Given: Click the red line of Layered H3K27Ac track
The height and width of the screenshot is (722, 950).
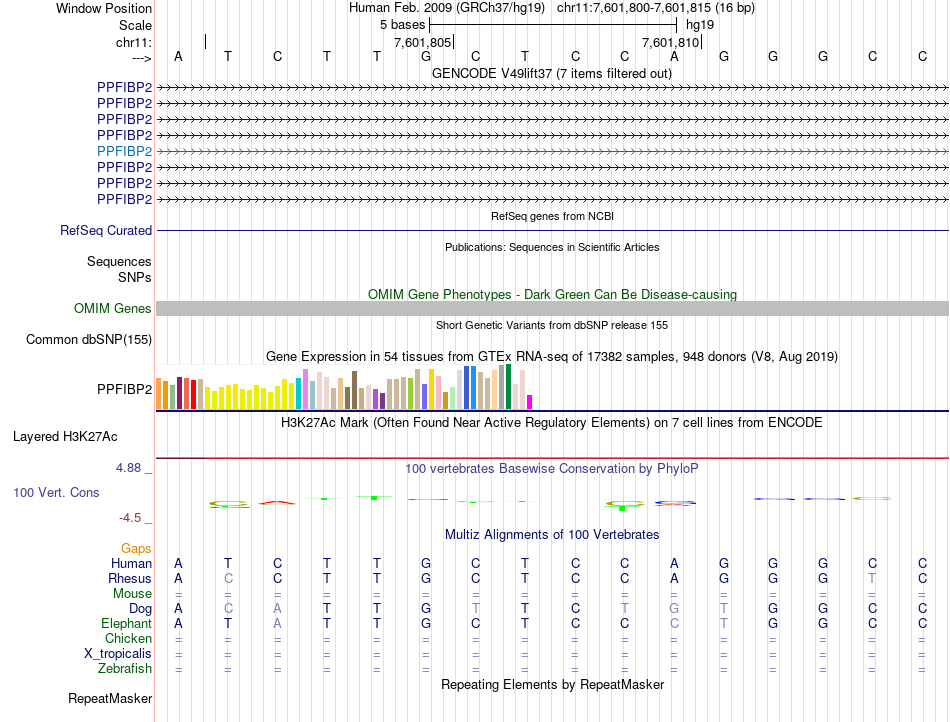Looking at the screenshot, I should 552,458.
